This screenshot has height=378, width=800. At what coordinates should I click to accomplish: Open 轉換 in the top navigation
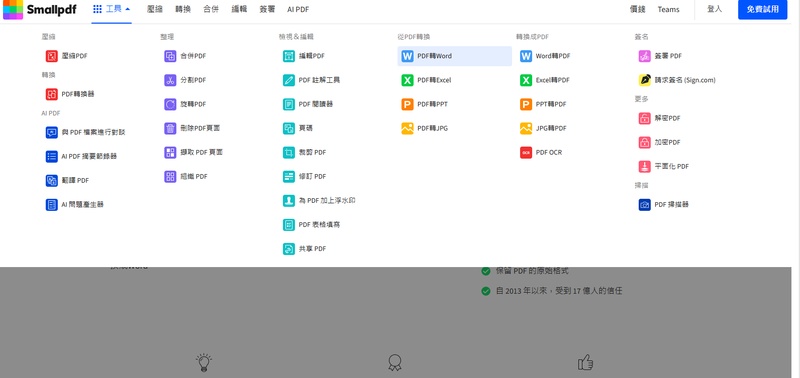(183, 9)
